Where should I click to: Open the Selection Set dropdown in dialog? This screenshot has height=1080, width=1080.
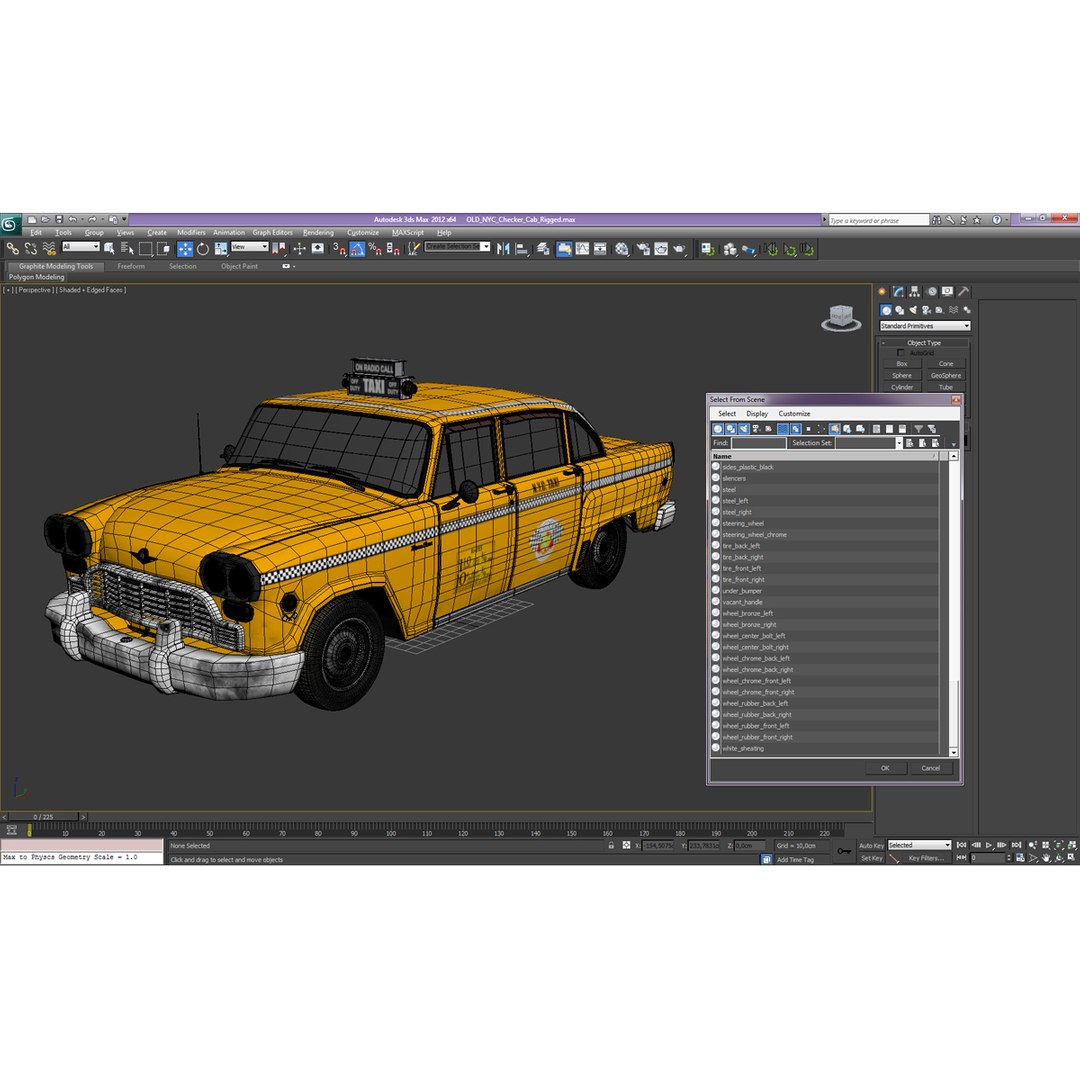(898, 443)
